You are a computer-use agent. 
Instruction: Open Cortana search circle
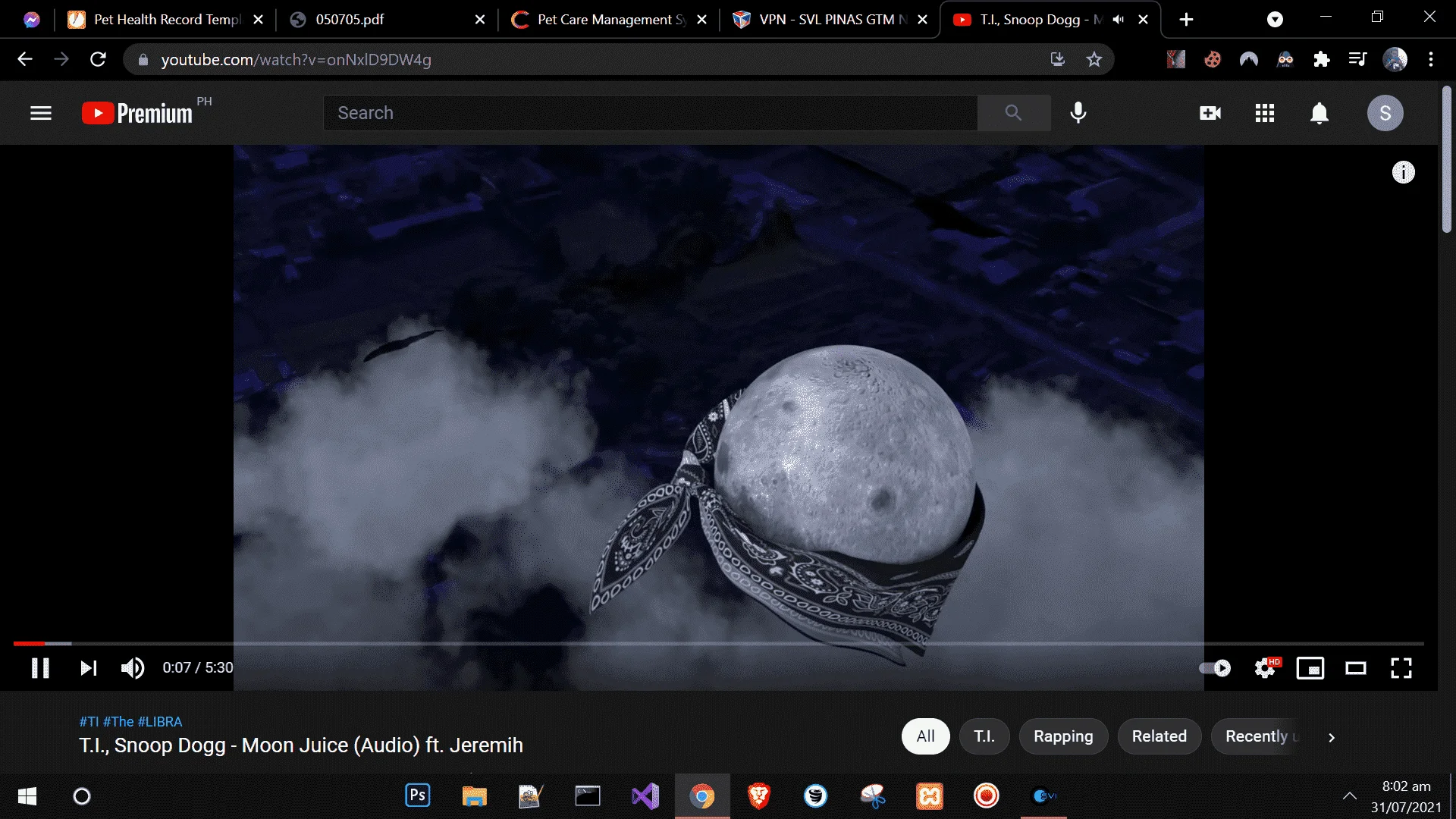point(82,796)
